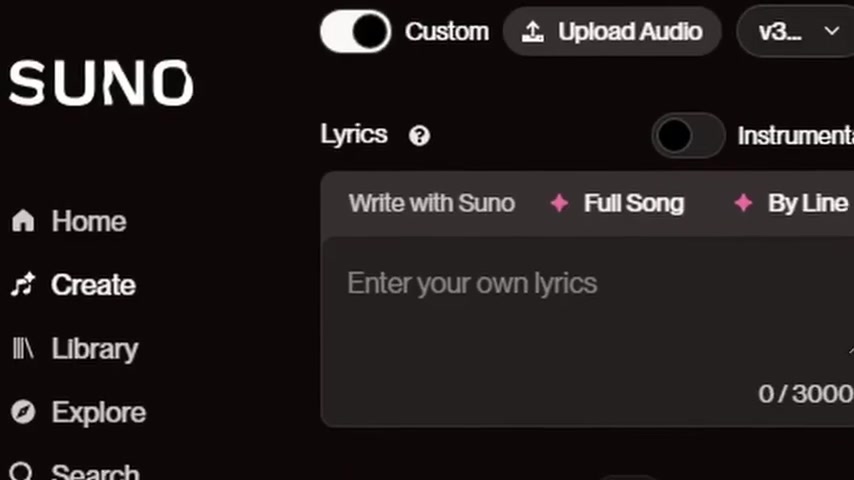
Task: Click the pink sparkle beside By Line
Action: click(x=743, y=203)
